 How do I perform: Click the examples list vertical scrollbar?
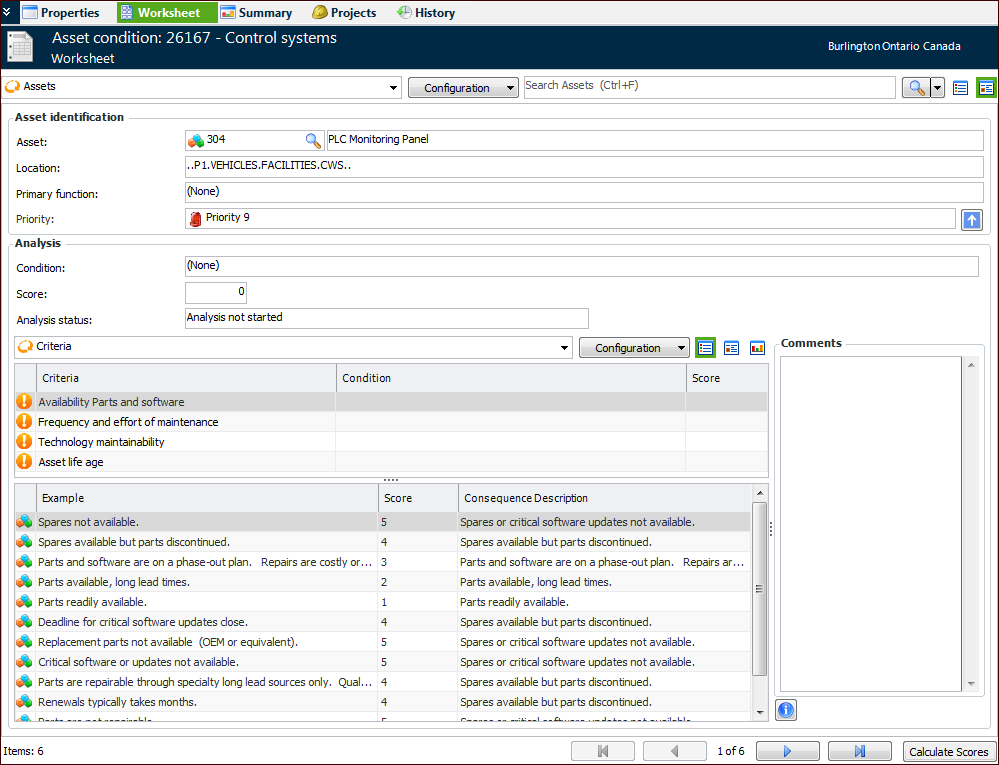click(x=760, y=590)
